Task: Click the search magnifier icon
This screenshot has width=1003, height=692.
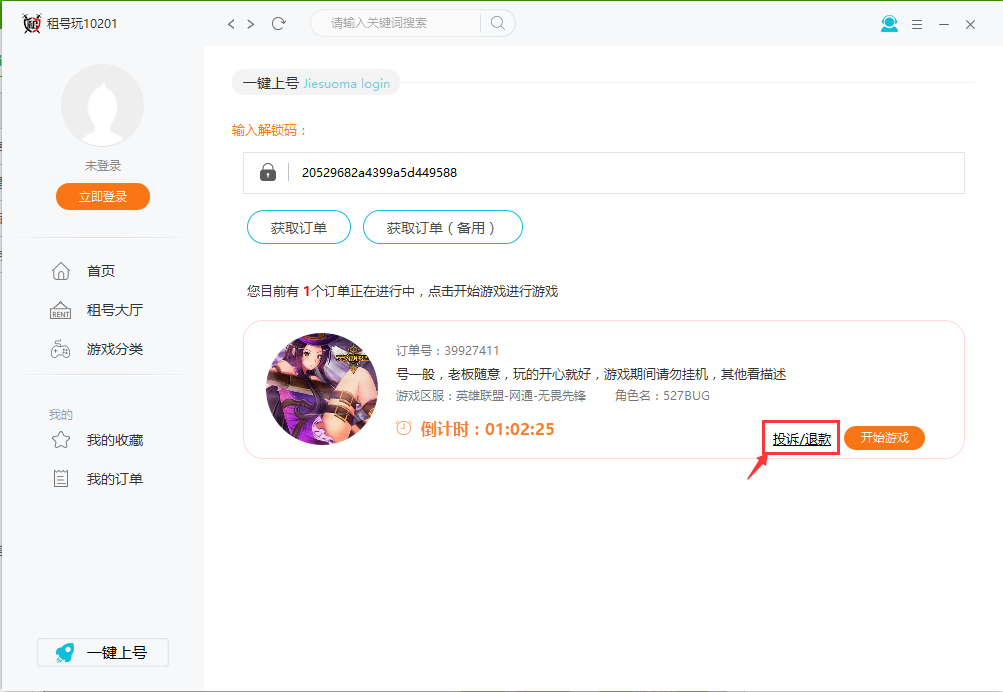Action: coord(498,23)
